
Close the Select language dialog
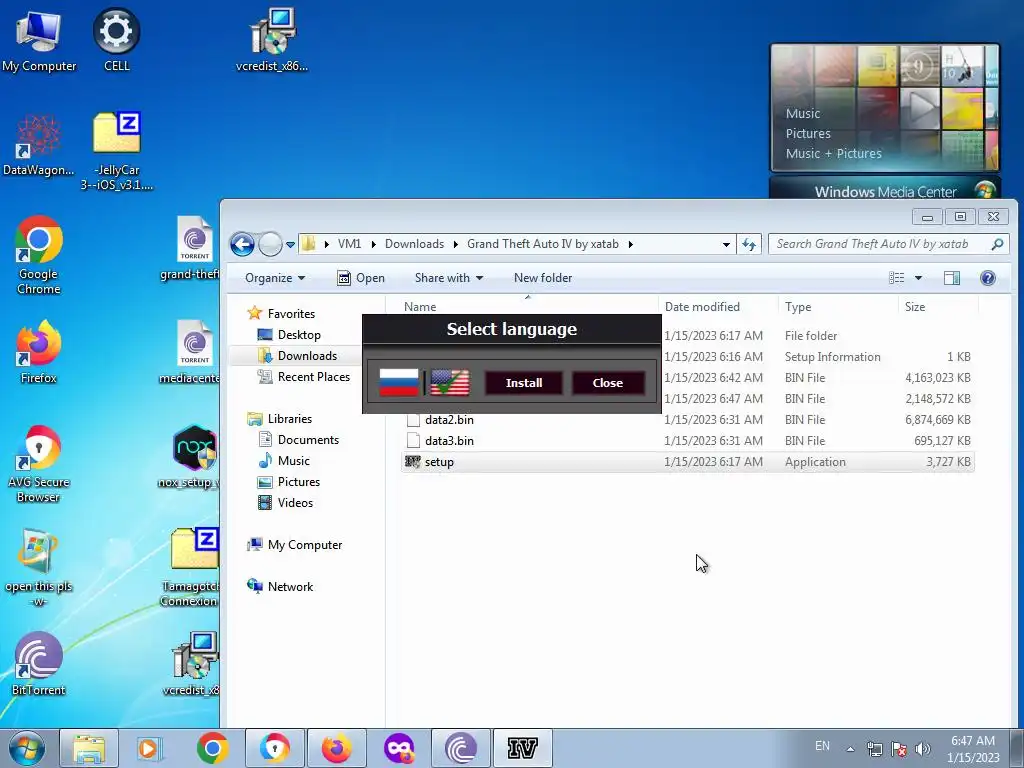tap(607, 383)
